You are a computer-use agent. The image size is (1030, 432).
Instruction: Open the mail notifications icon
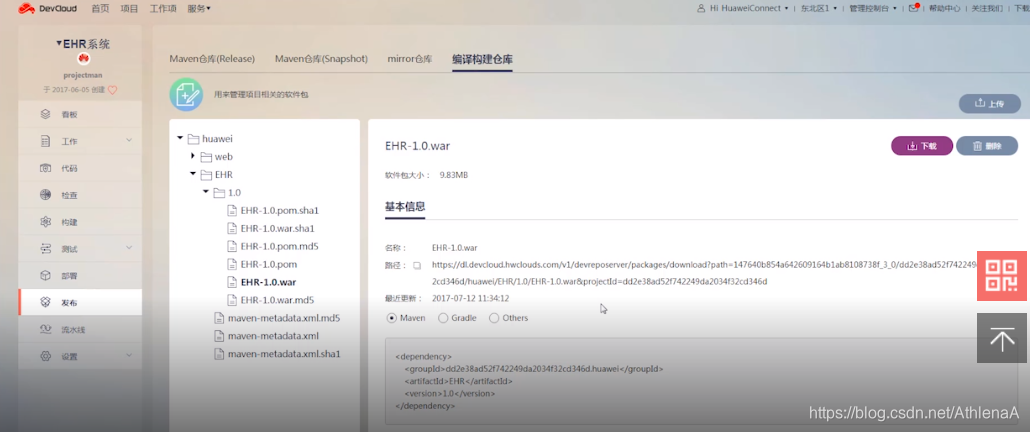tap(914, 8)
